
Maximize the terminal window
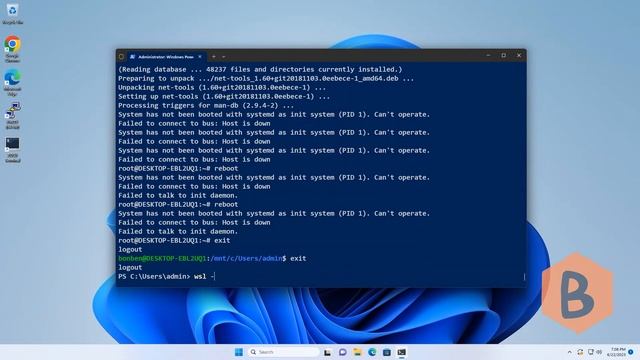(x=504, y=56)
